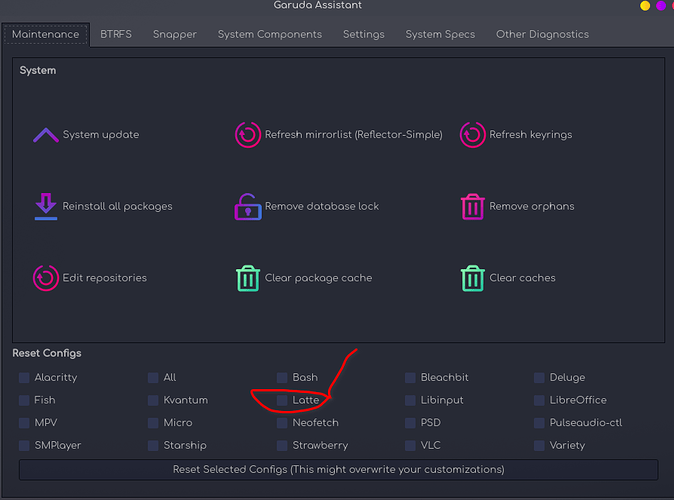
Task: Select the LibreOffice checkbox
Action: pos(539,400)
